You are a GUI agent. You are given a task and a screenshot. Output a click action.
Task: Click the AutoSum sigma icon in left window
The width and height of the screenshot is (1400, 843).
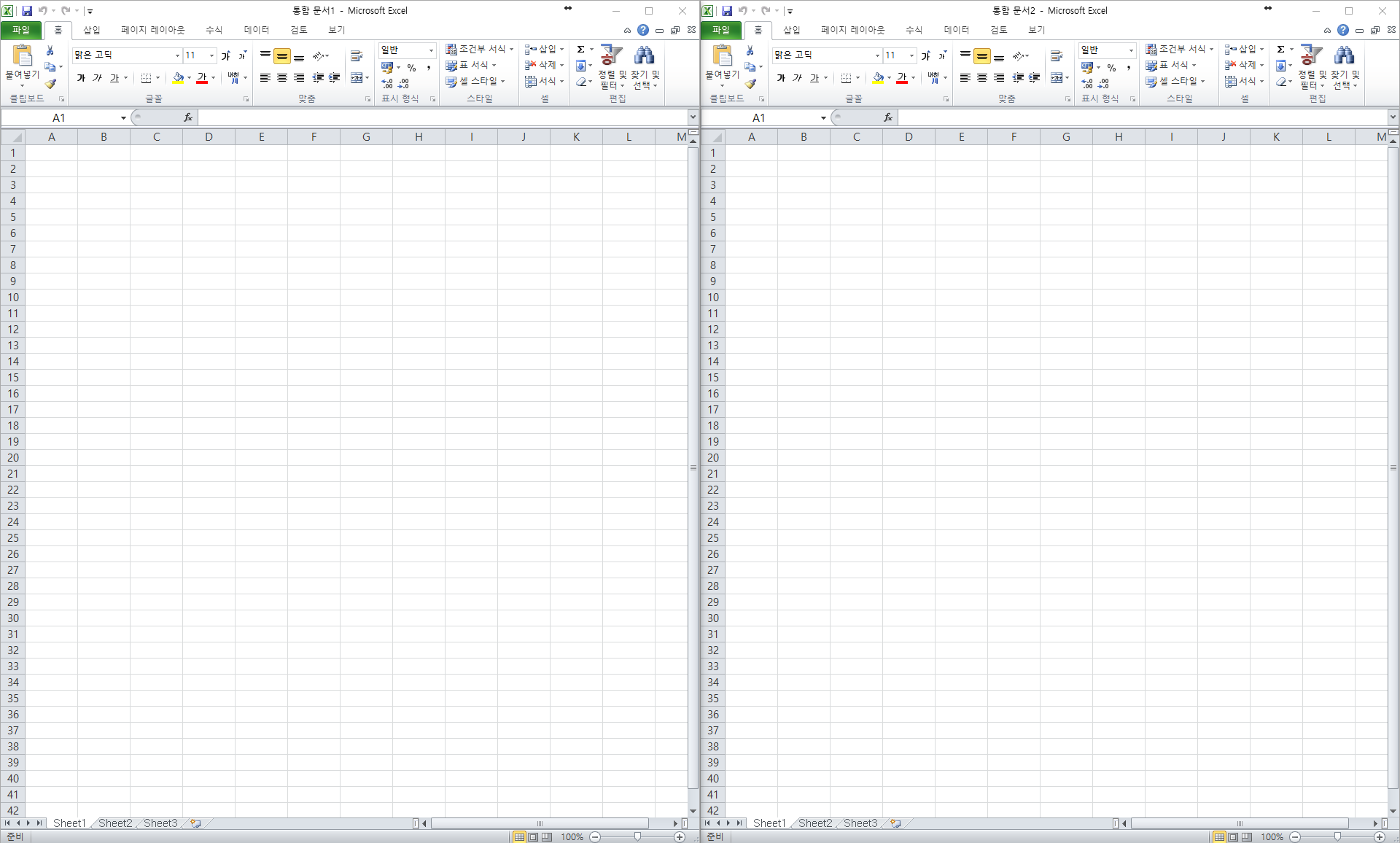click(x=580, y=50)
